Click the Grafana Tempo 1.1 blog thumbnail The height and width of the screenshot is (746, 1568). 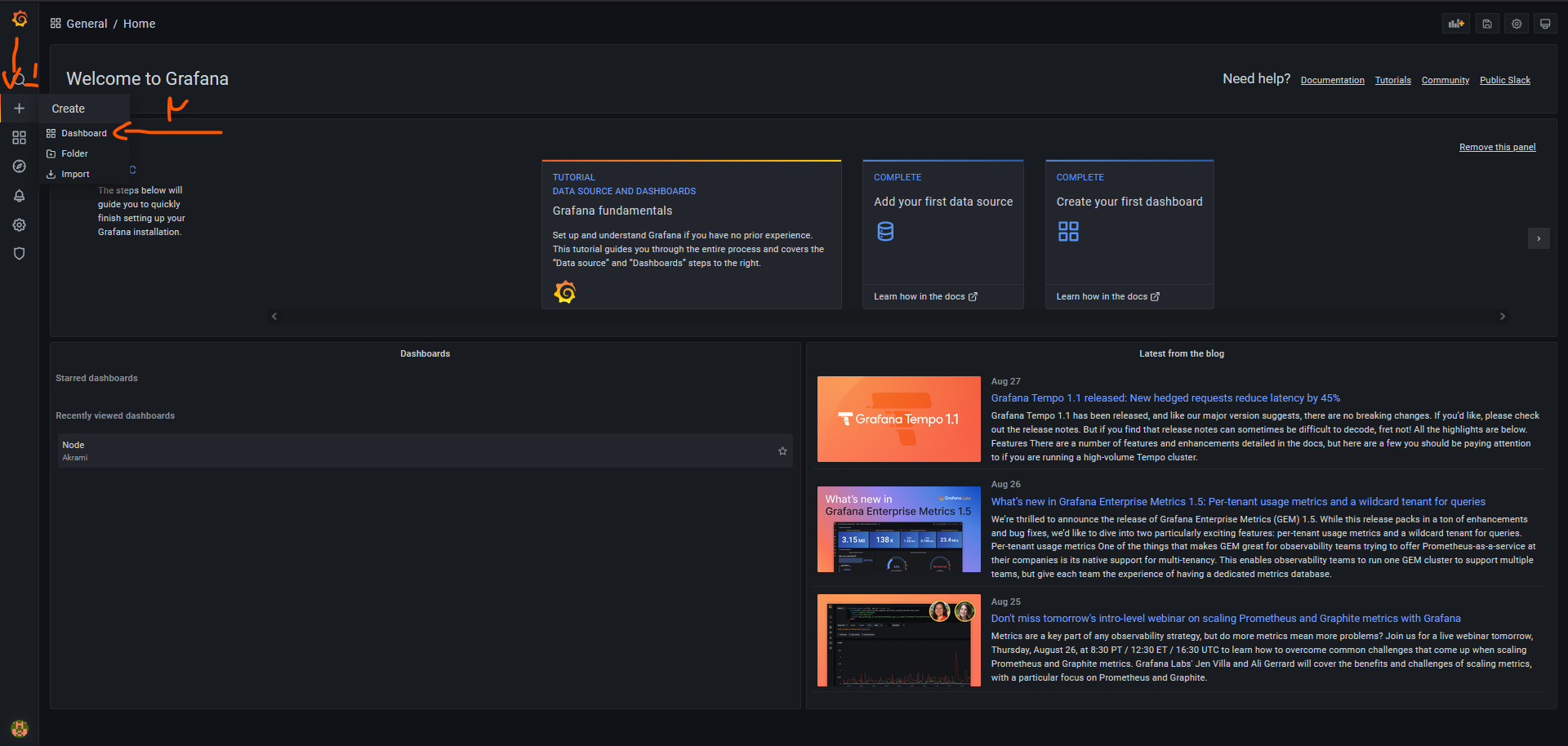899,420
